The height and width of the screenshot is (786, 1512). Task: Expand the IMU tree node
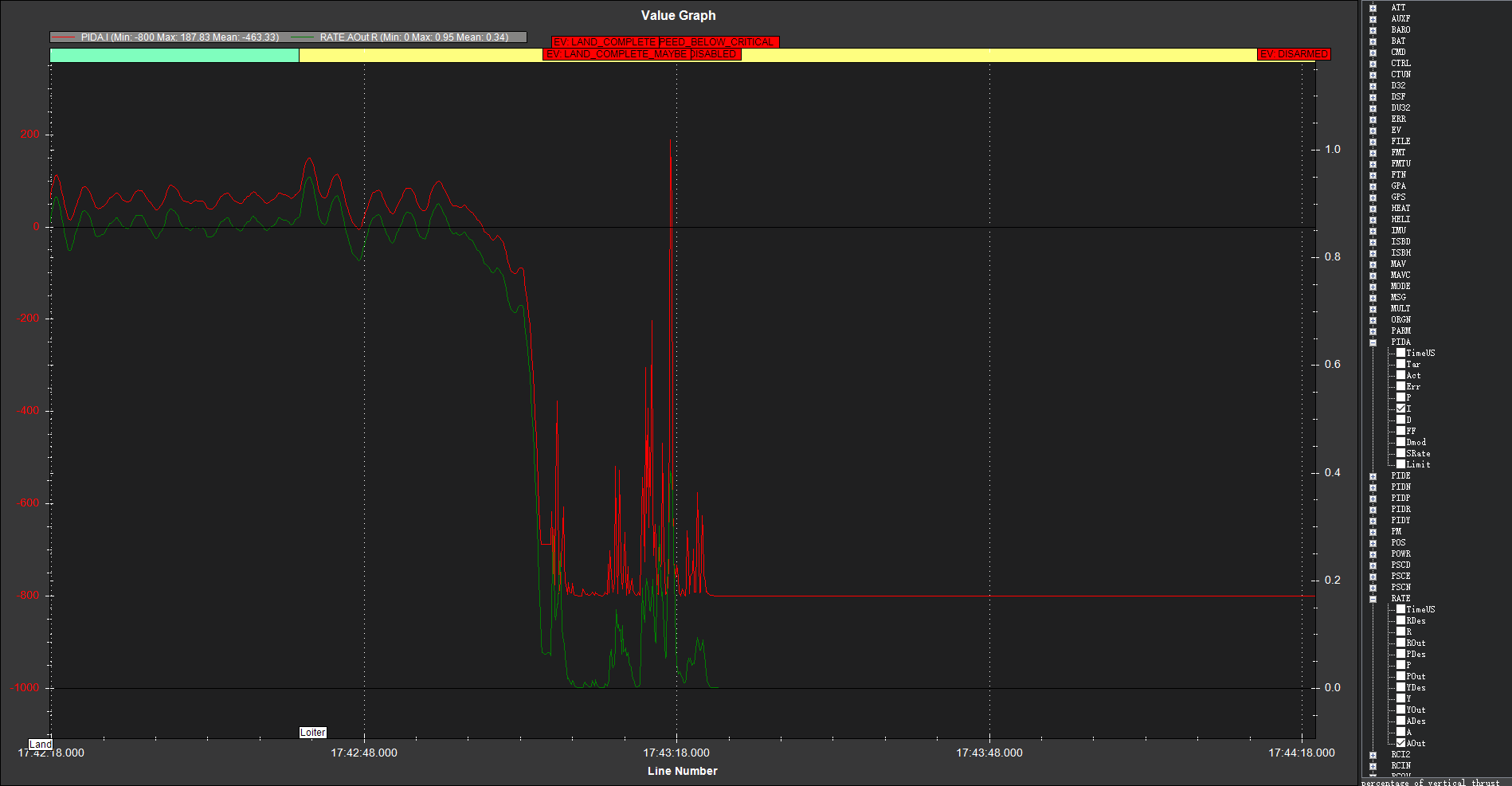point(1373,231)
